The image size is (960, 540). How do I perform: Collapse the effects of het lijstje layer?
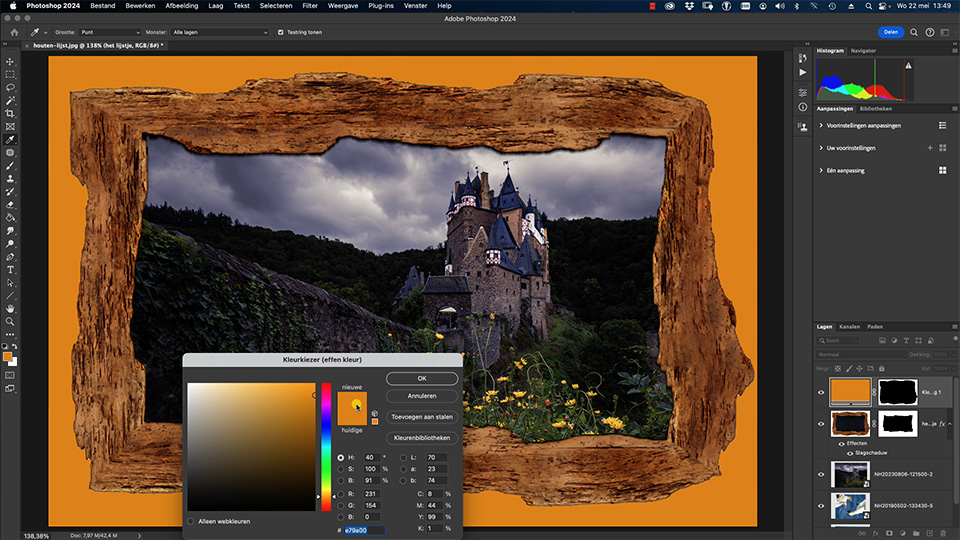tap(950, 424)
